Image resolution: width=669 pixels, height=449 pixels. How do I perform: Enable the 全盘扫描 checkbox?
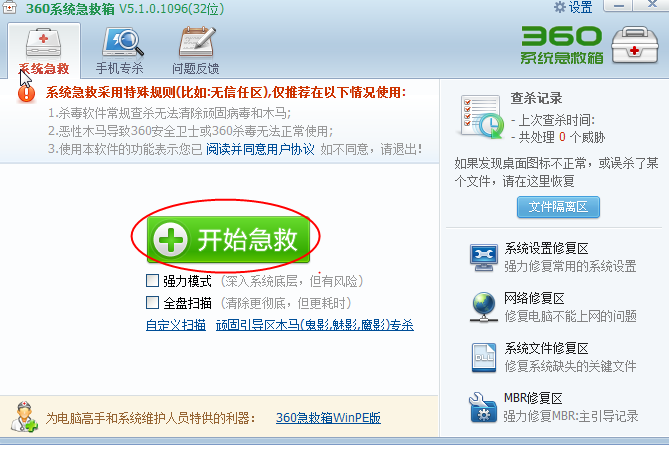152,303
